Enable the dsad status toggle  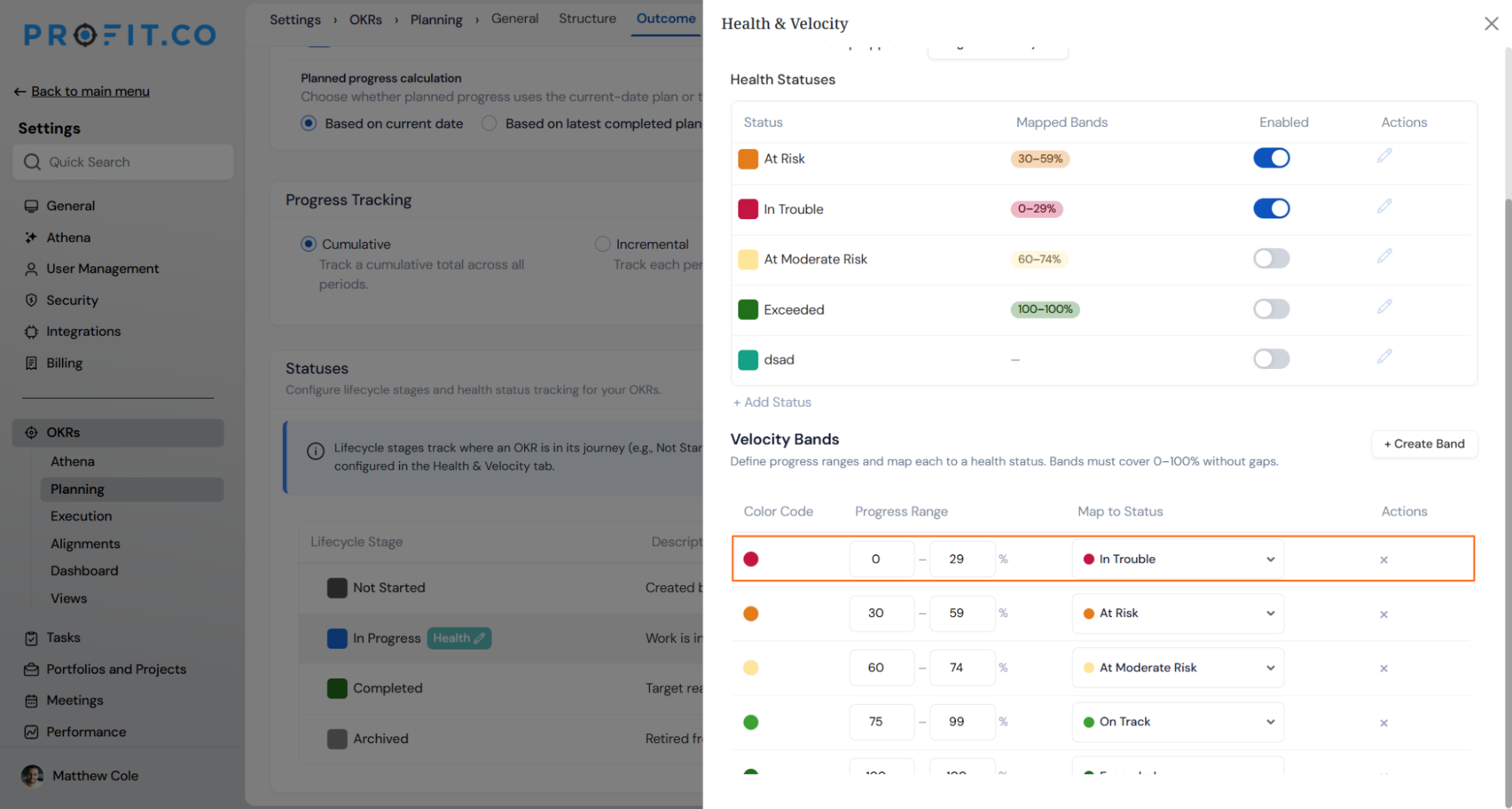[x=1271, y=358]
